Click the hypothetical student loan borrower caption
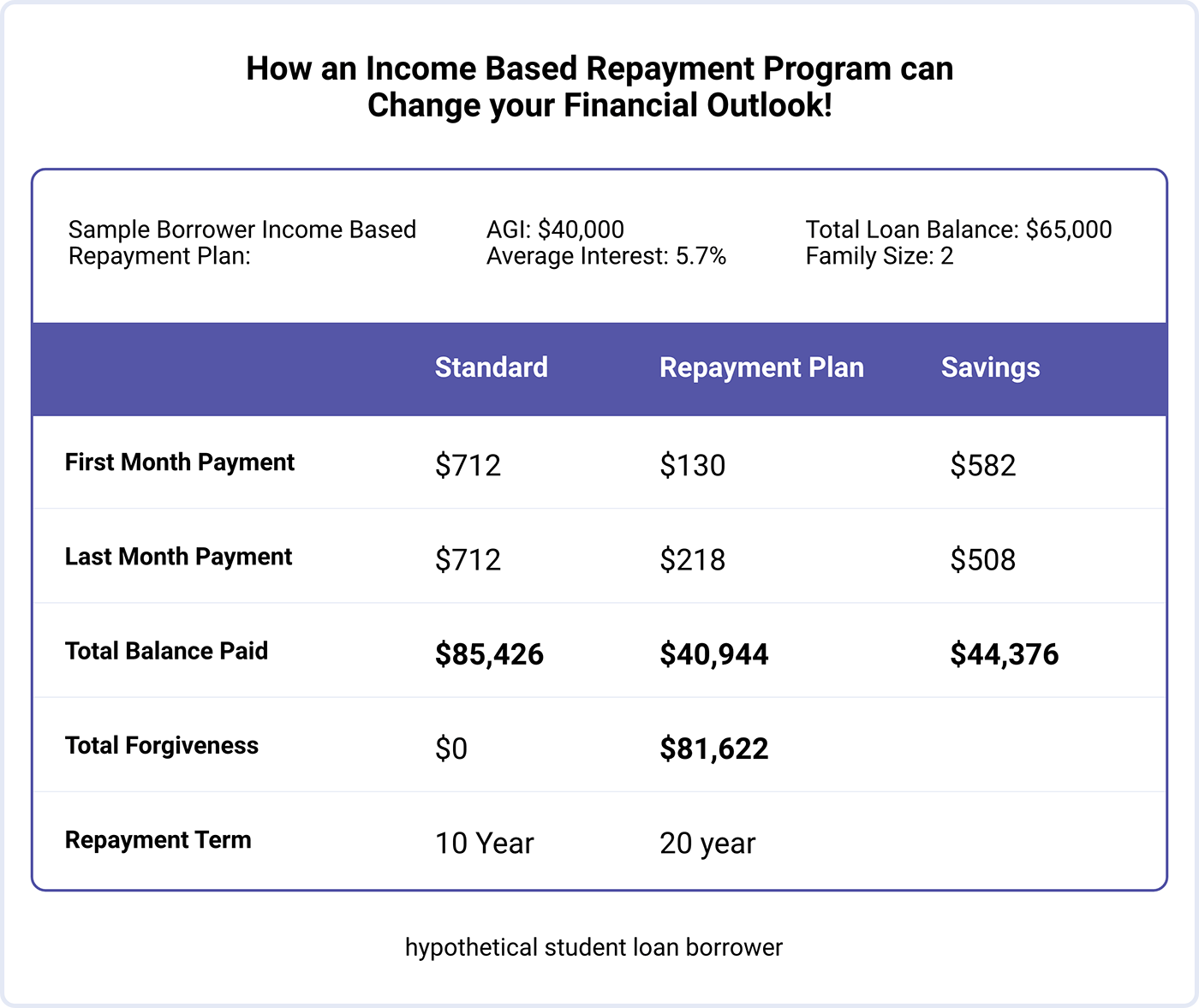 [594, 948]
